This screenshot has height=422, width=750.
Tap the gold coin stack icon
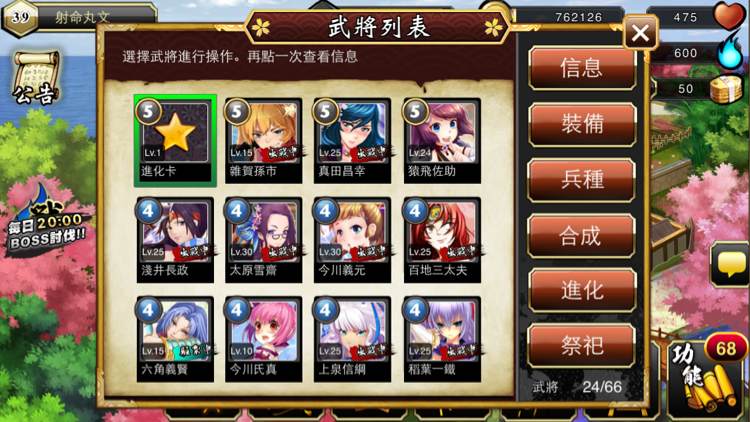[x=726, y=88]
